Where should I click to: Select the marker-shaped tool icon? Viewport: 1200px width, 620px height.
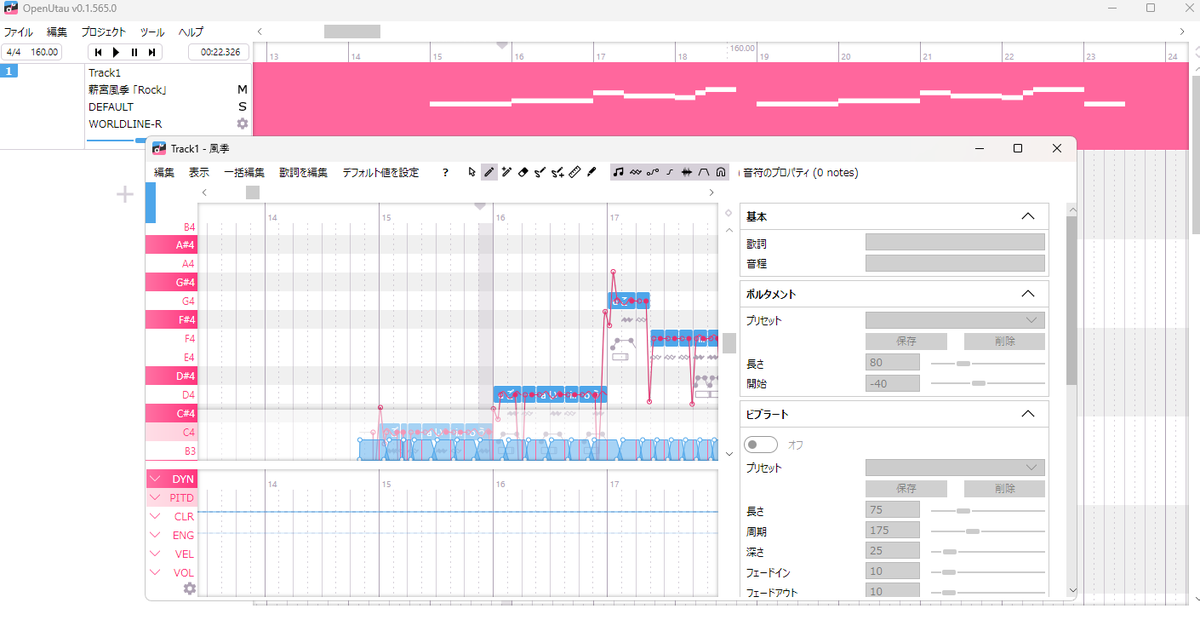[591, 173]
